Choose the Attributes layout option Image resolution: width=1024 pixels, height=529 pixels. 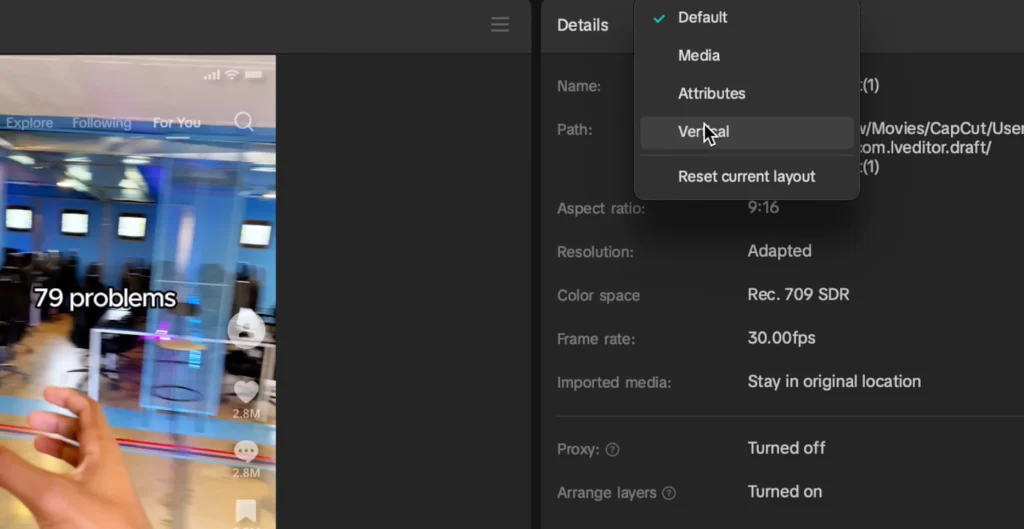point(746,93)
